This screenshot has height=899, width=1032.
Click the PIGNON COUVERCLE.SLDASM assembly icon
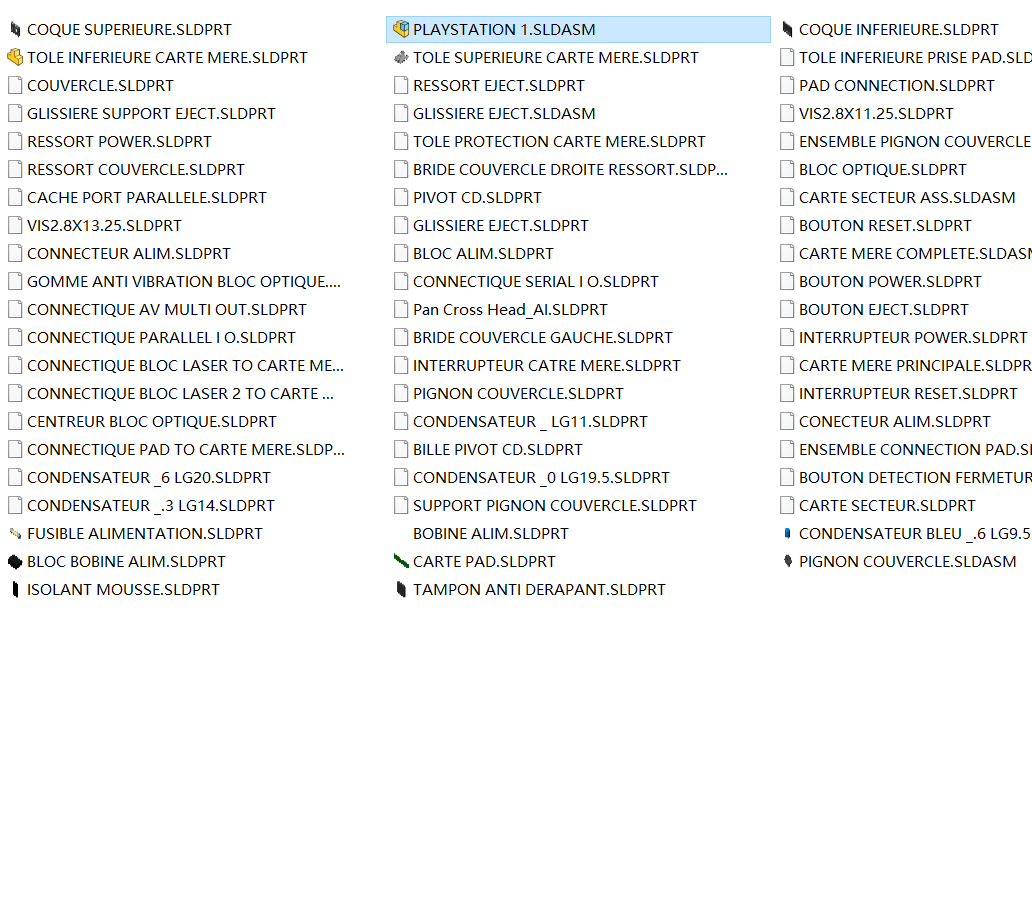787,561
